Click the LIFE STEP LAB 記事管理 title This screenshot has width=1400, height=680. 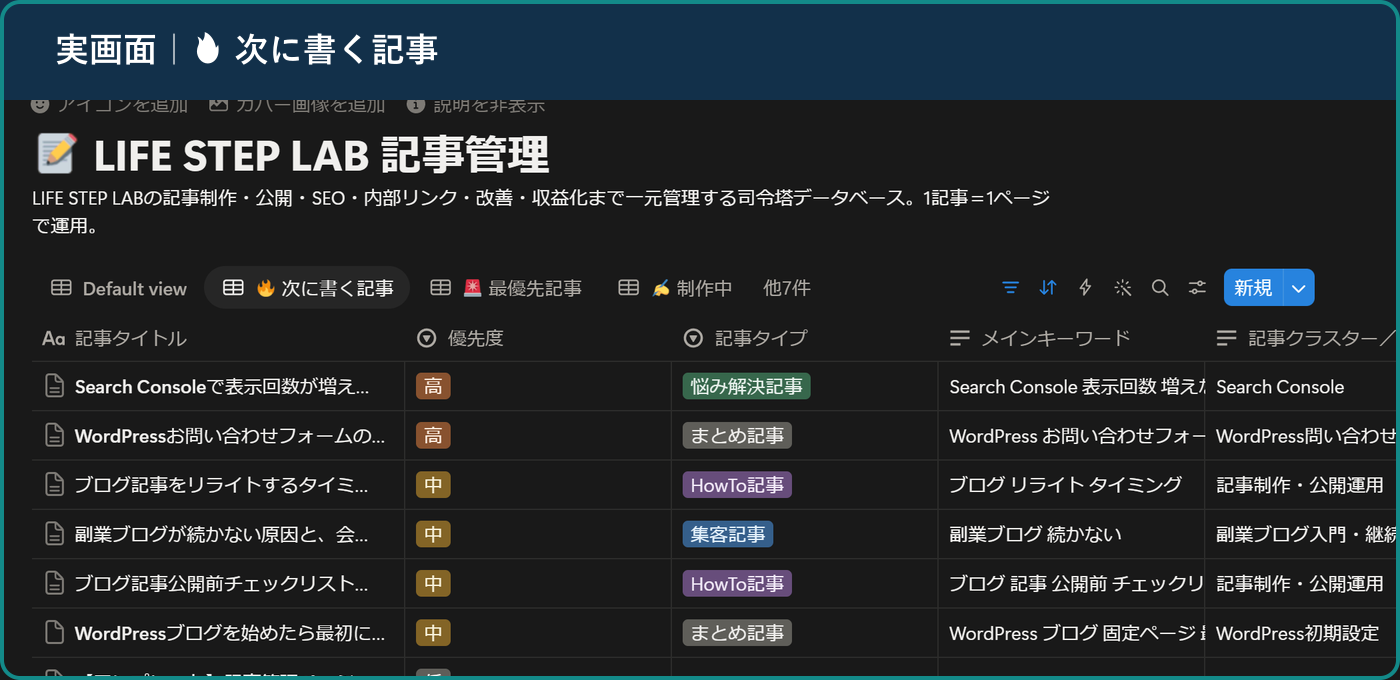(x=321, y=155)
